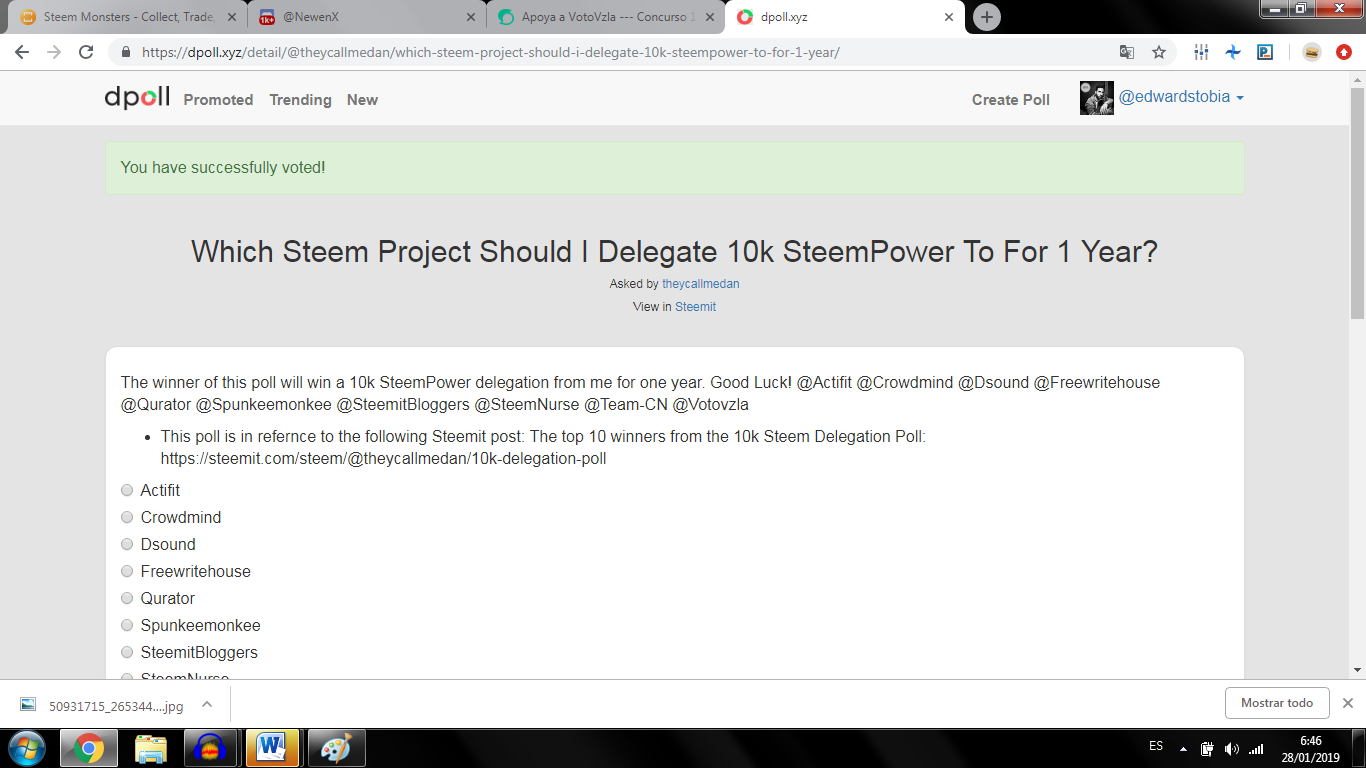Show hidden system tray icons

1184,749
